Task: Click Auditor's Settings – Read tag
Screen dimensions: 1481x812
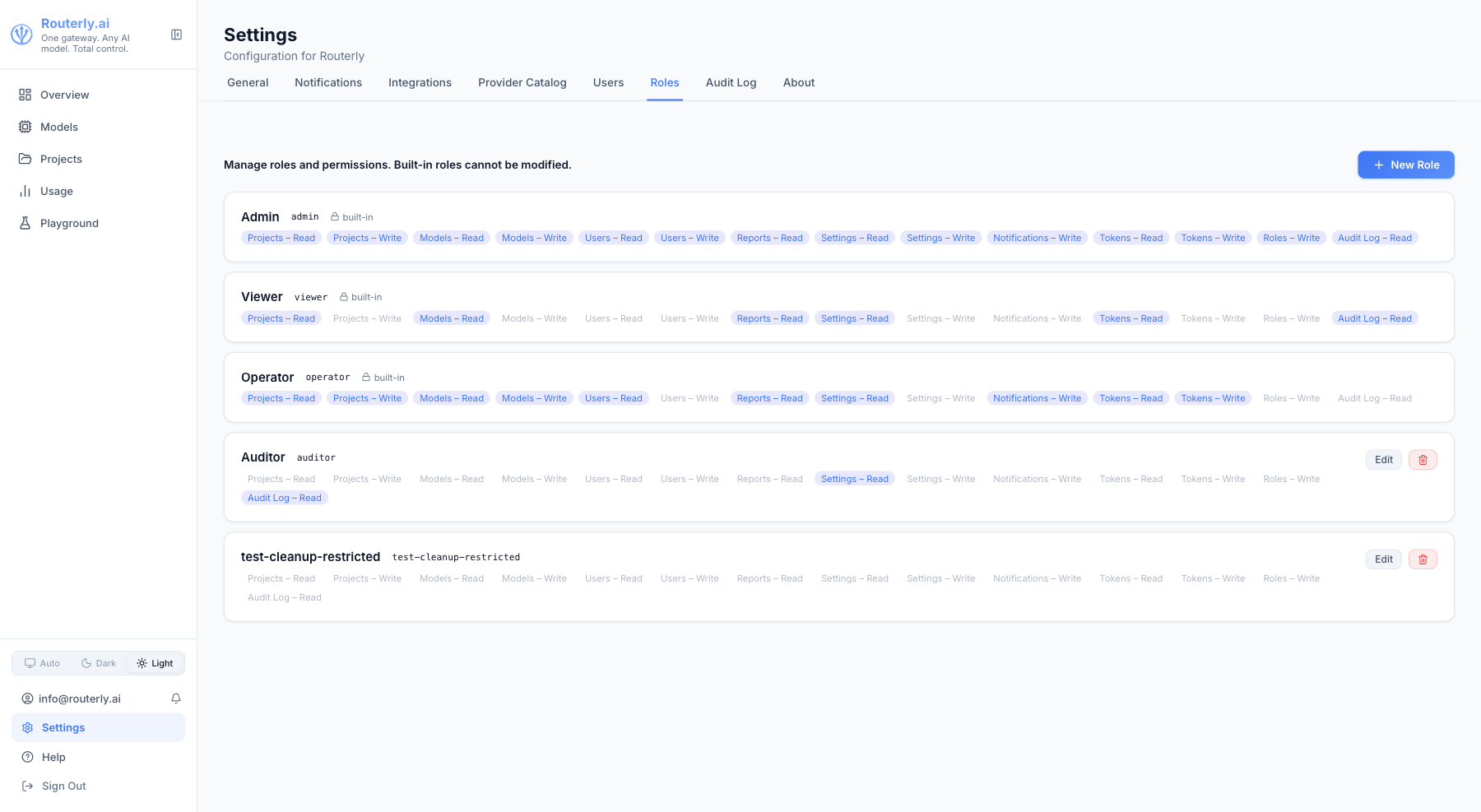Action: click(855, 479)
